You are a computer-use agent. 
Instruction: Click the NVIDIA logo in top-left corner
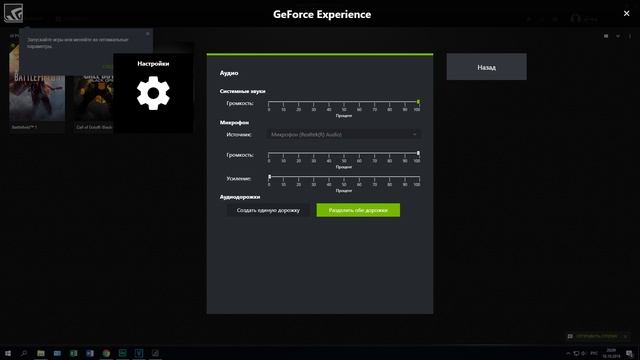tap(13, 13)
